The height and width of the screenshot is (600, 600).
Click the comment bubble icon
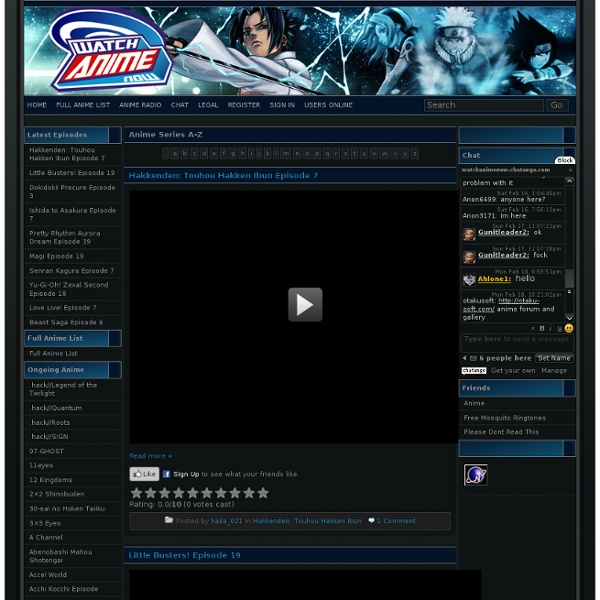(371, 520)
